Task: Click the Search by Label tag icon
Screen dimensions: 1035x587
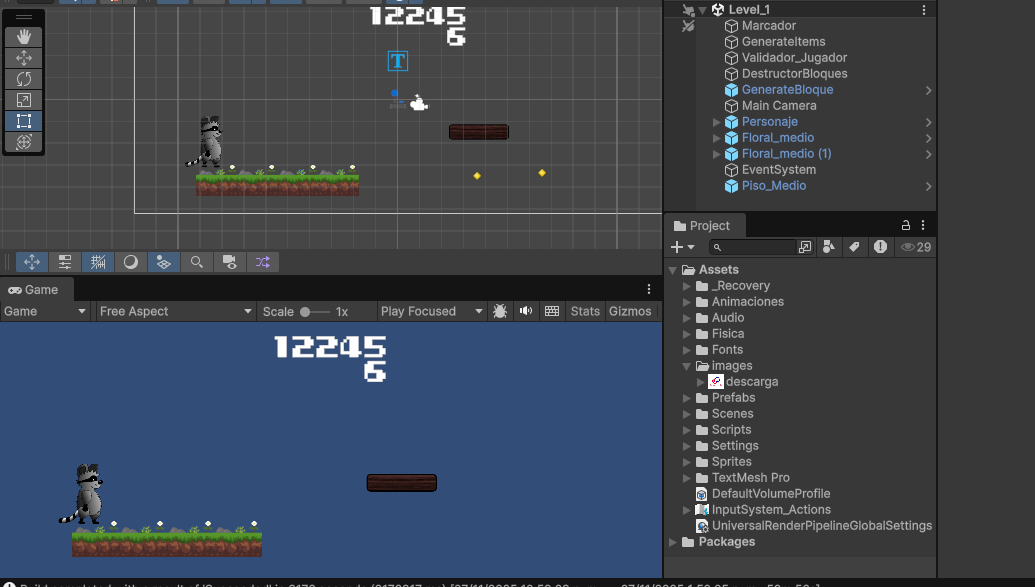Action: (854, 247)
